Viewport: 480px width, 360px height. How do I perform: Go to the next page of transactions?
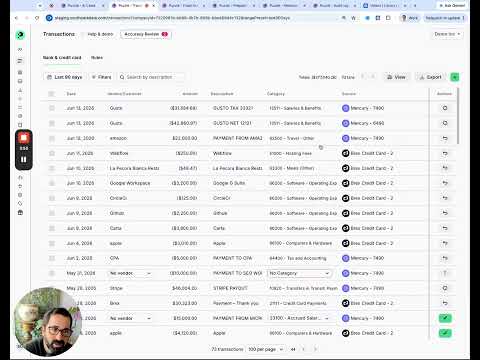315,349
